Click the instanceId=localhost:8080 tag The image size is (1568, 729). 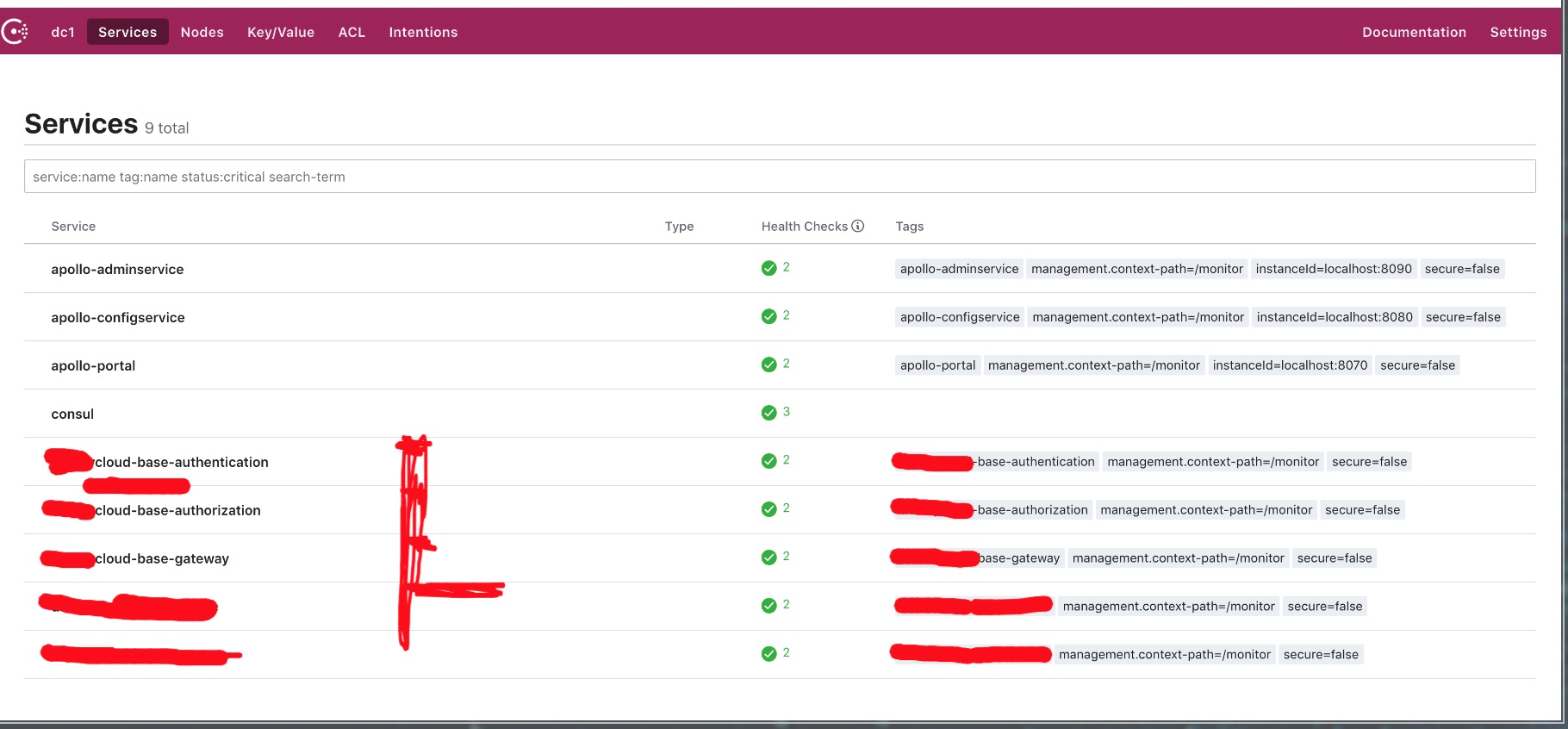tap(1335, 317)
